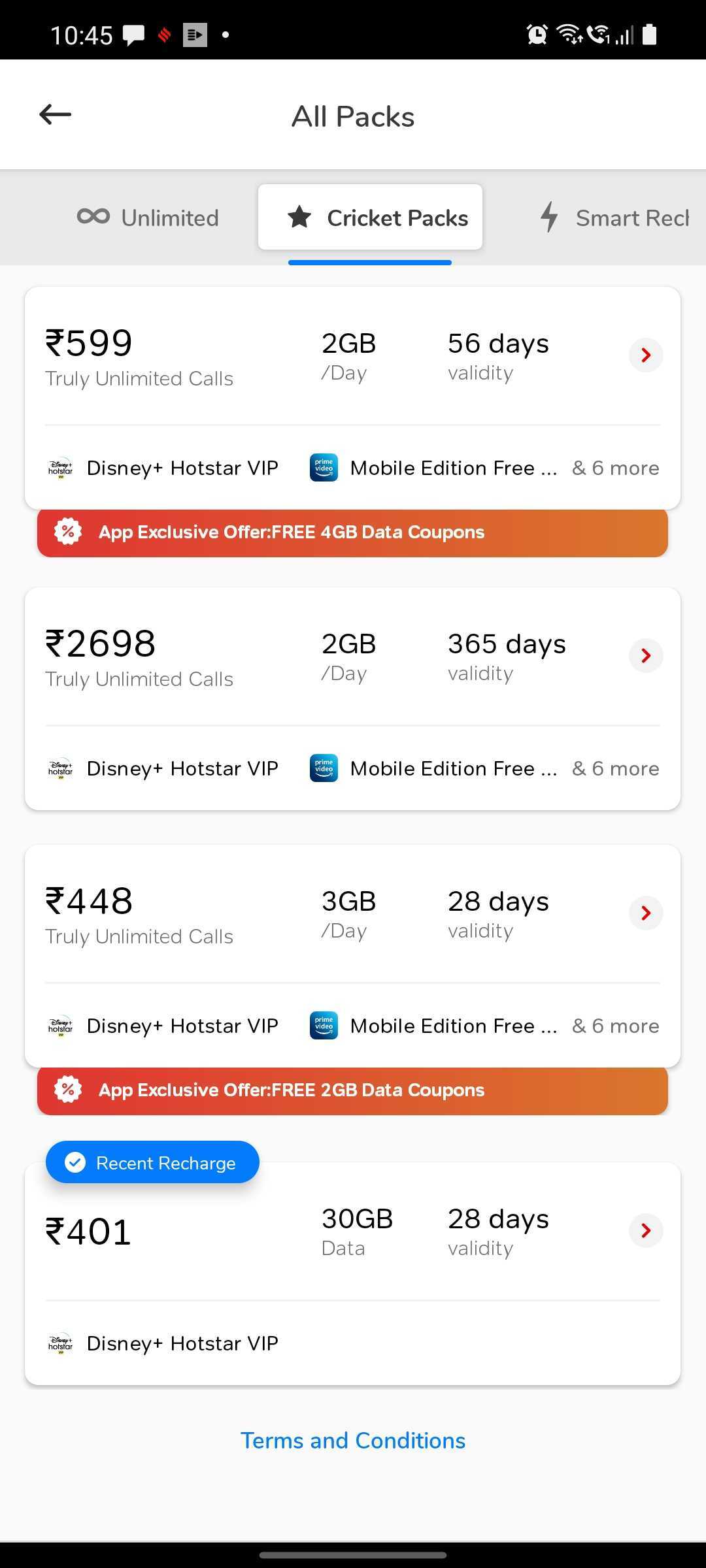Tap the Prime Video icon in ₹2698 pack
The width and height of the screenshot is (706, 1568).
[x=324, y=768]
